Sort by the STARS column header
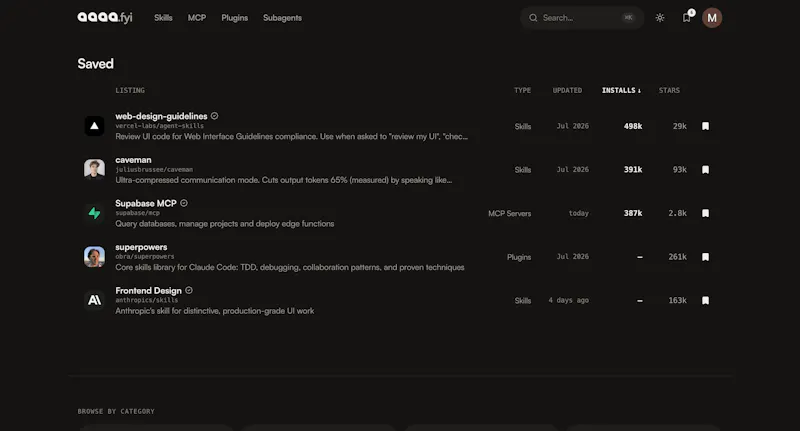 [669, 90]
